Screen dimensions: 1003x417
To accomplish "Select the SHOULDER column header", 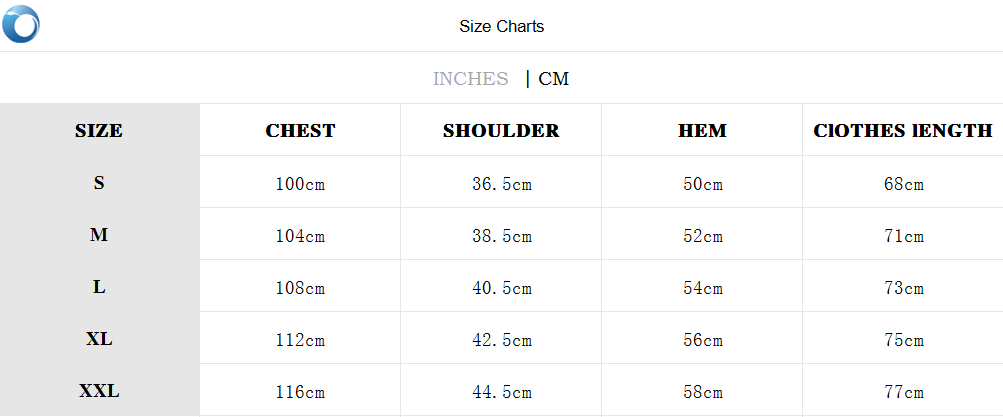I will pyautogui.click(x=501, y=131).
